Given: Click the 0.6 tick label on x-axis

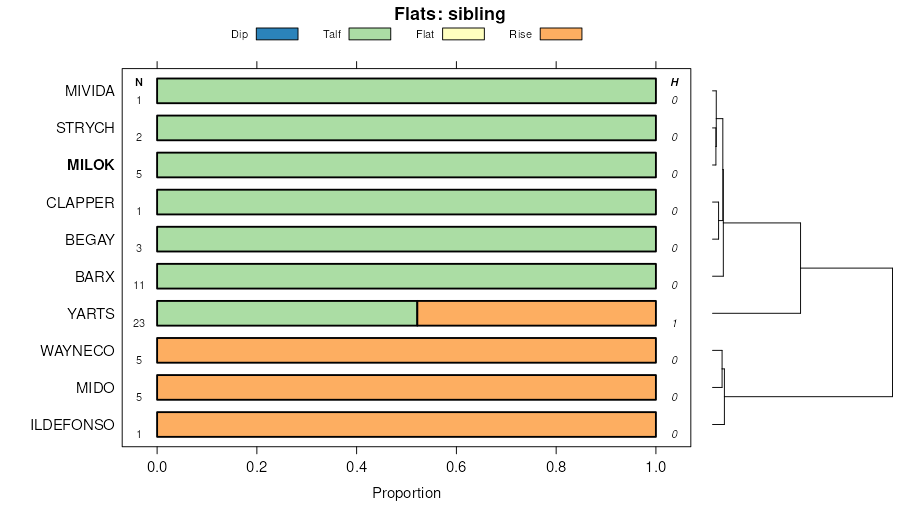Looking at the screenshot, I should click(456, 465).
